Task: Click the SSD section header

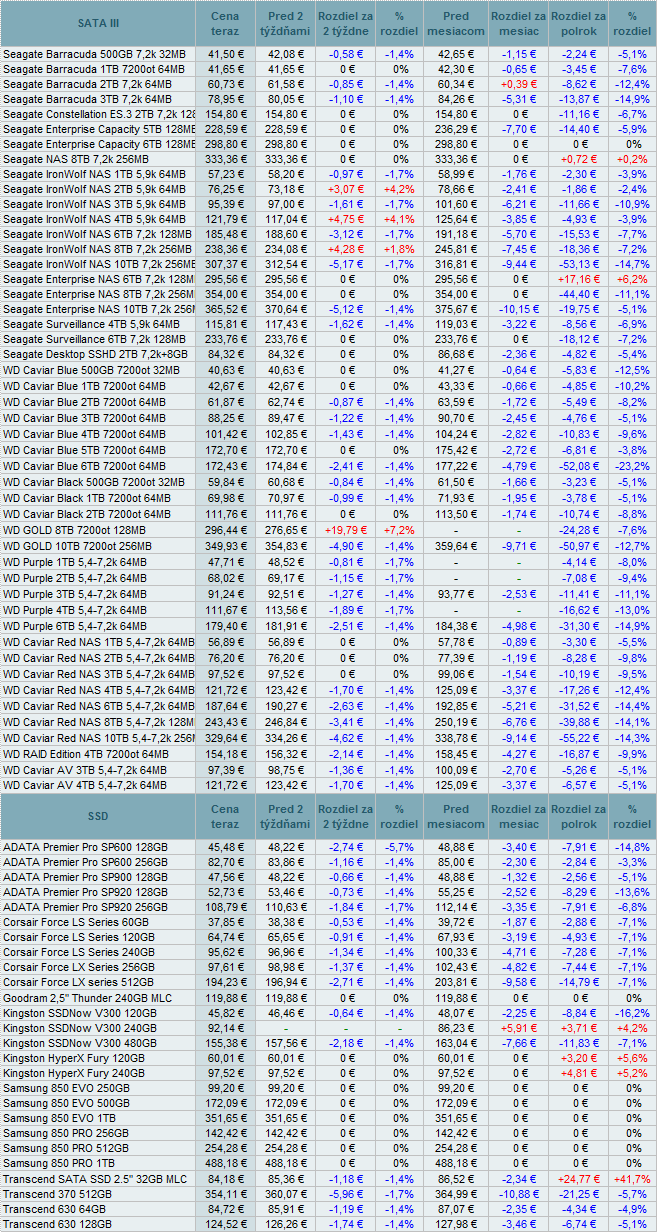Action: coord(98,817)
